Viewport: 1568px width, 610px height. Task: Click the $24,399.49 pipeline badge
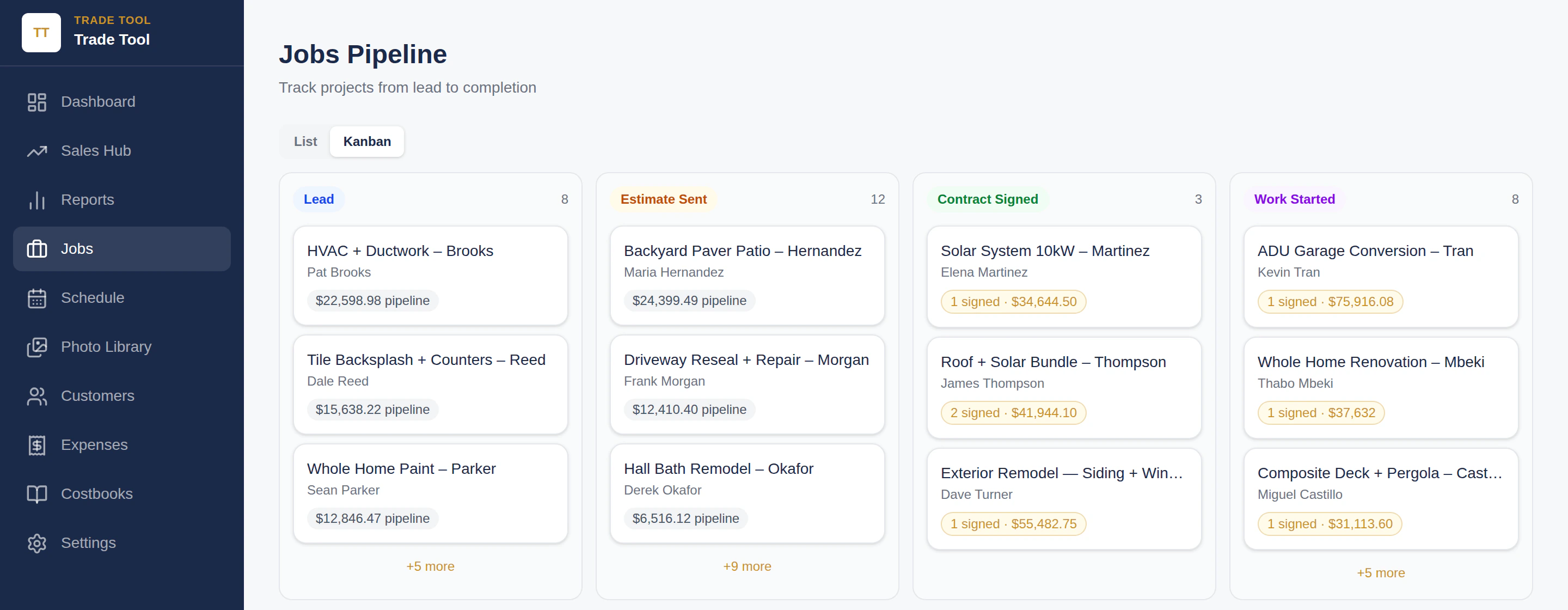(689, 301)
